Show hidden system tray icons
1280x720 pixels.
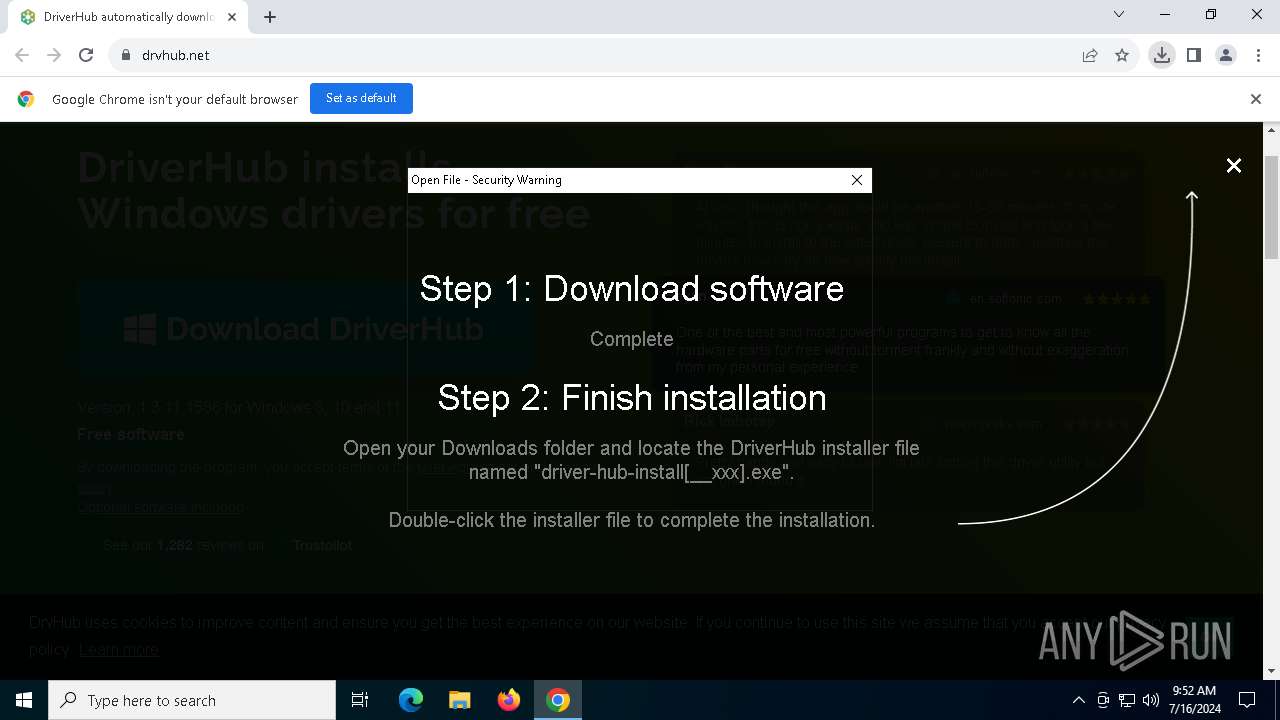tap(1078, 700)
